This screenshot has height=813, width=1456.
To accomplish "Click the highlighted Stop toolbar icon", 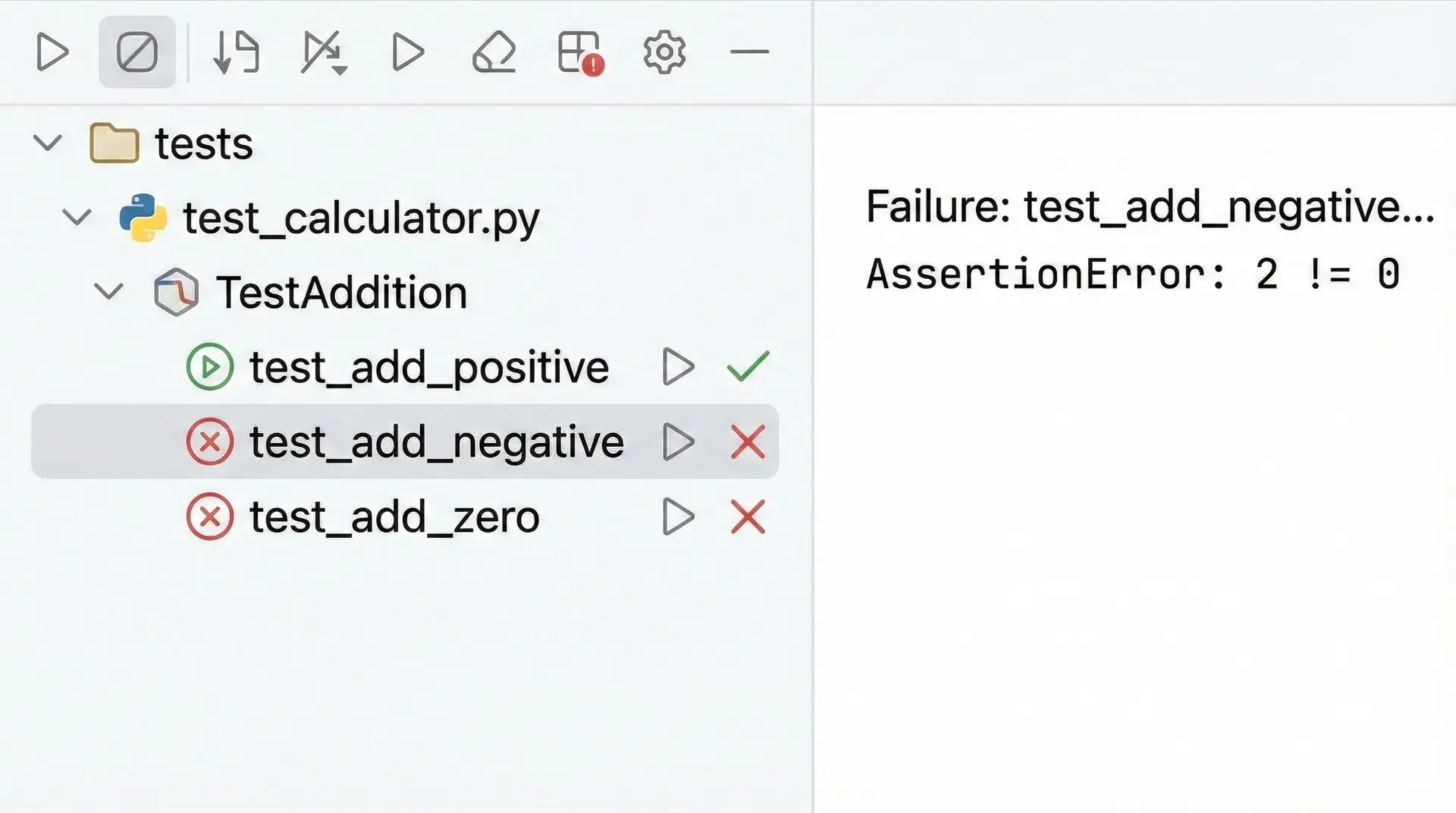I will (x=137, y=52).
